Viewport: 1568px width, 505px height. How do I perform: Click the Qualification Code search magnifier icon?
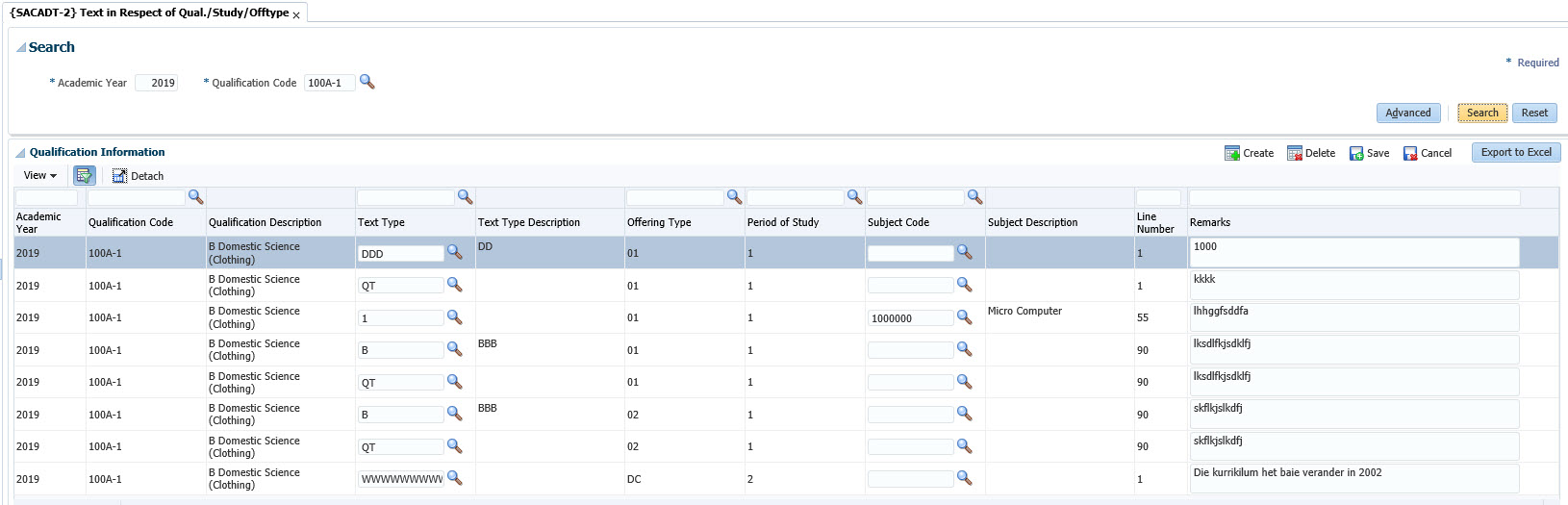pos(367,82)
